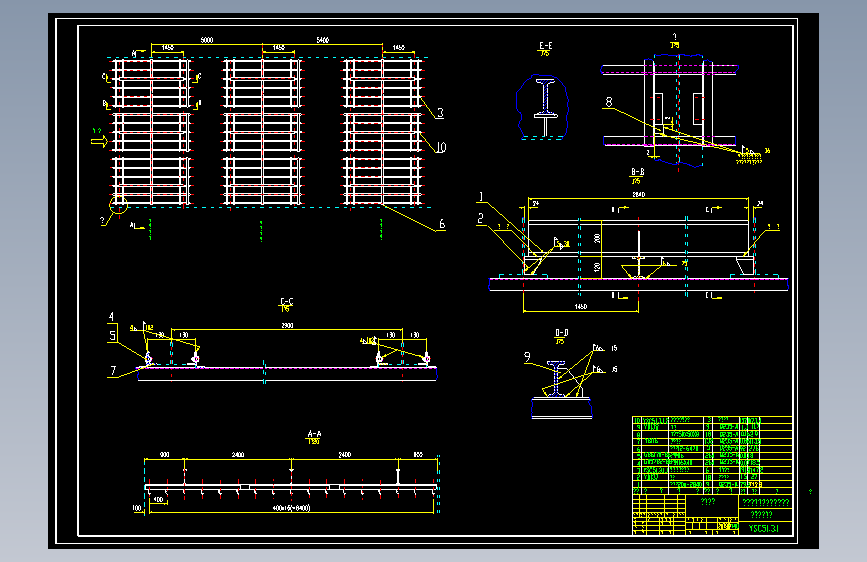Viewport: 867px width, 562px height.
Task: Click part callout number 3
Action: [440, 113]
